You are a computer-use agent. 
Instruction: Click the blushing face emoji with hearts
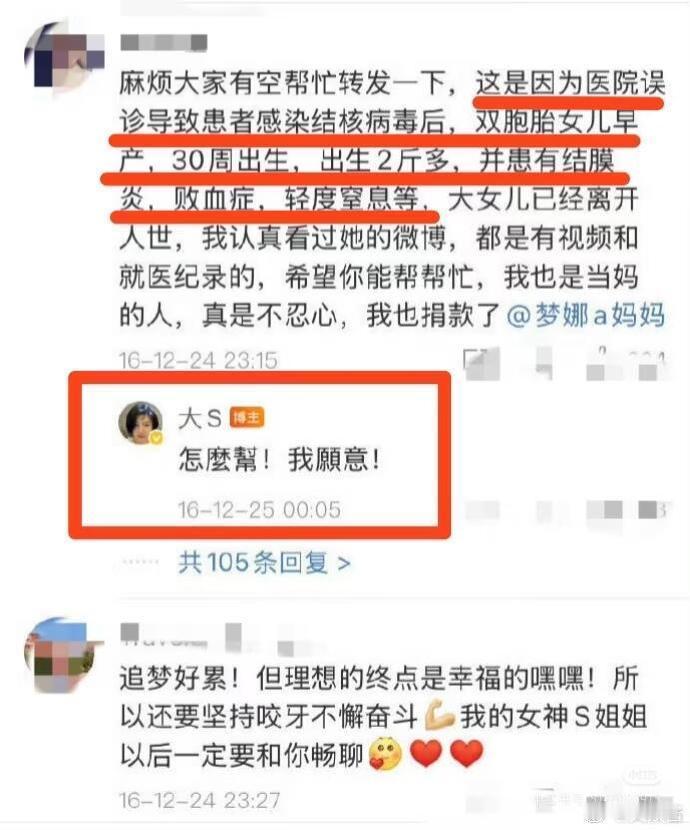tap(385, 755)
